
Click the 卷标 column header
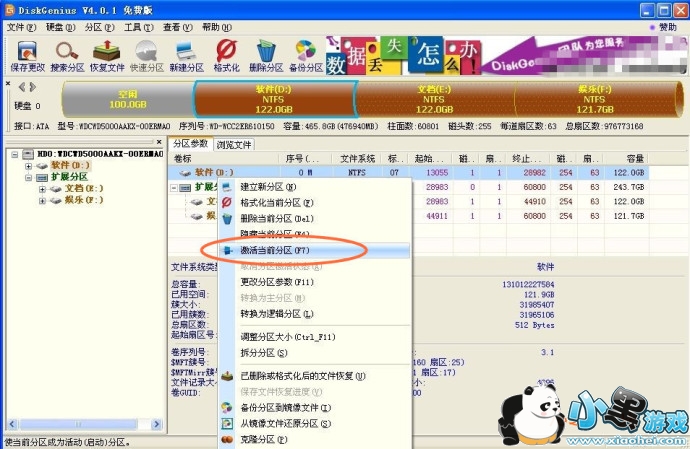tap(224, 158)
